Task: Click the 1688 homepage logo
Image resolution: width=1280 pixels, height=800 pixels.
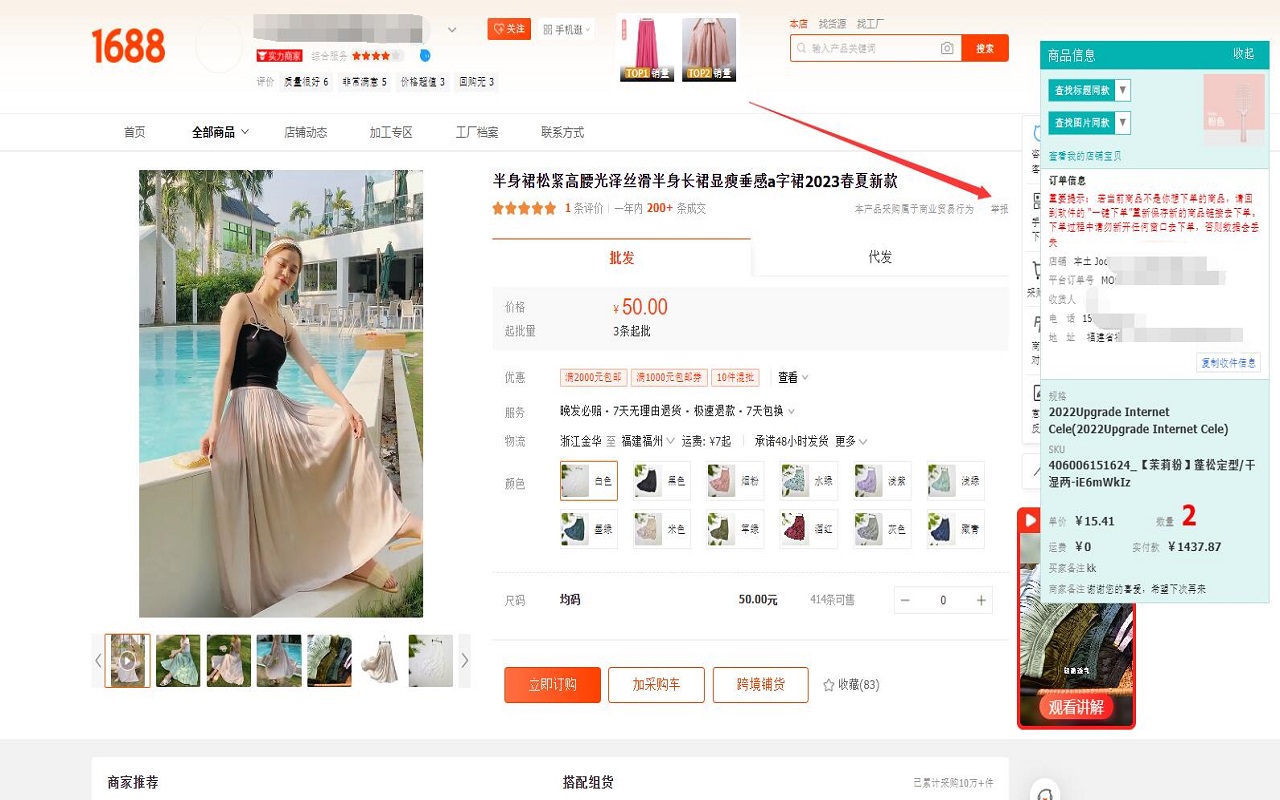Action: pyautogui.click(x=127, y=45)
